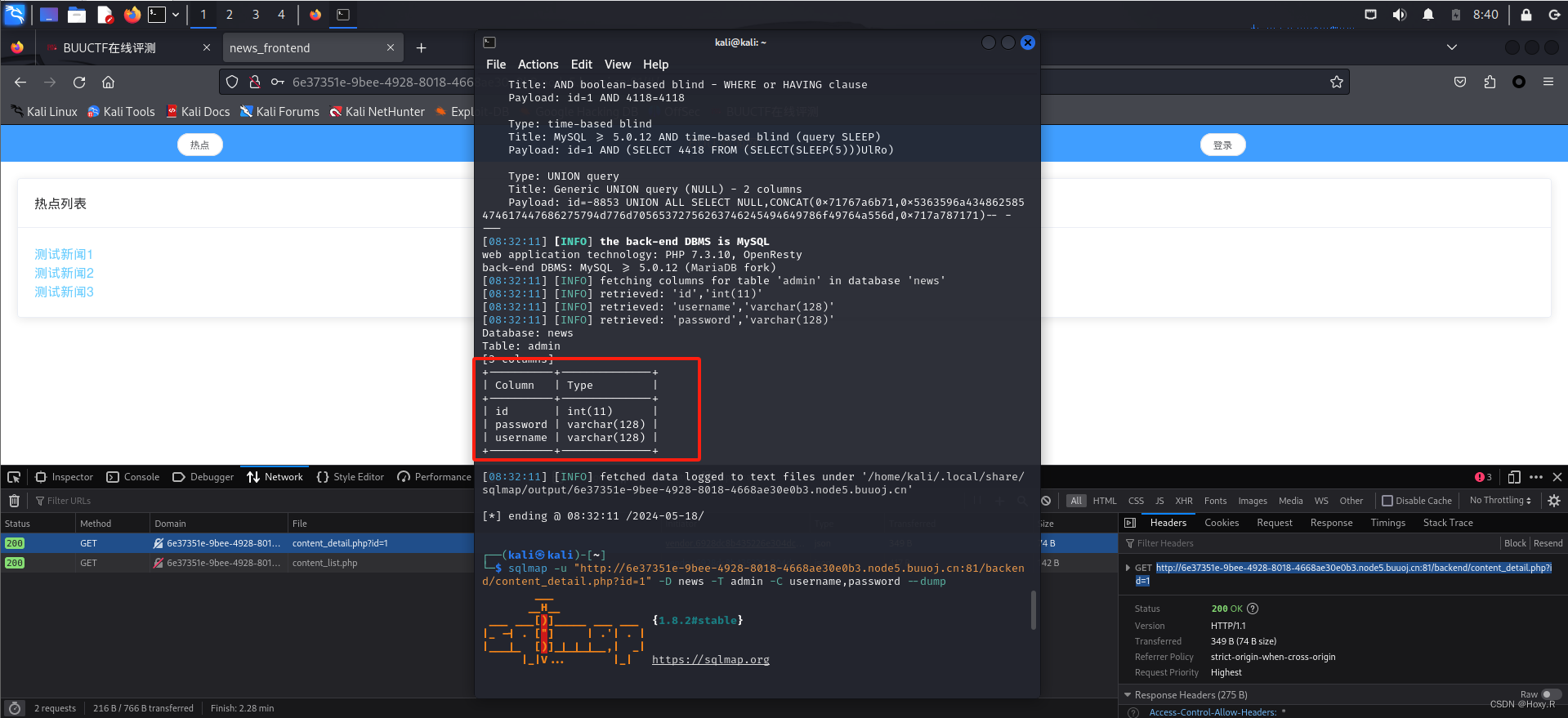Open the Kali Forums bookmark
Image resolution: width=1568 pixels, height=718 pixels.
point(279,112)
